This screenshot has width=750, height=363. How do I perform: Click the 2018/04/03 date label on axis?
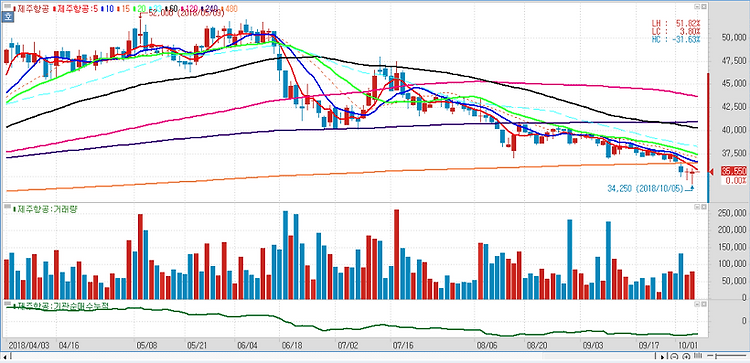tap(30, 345)
